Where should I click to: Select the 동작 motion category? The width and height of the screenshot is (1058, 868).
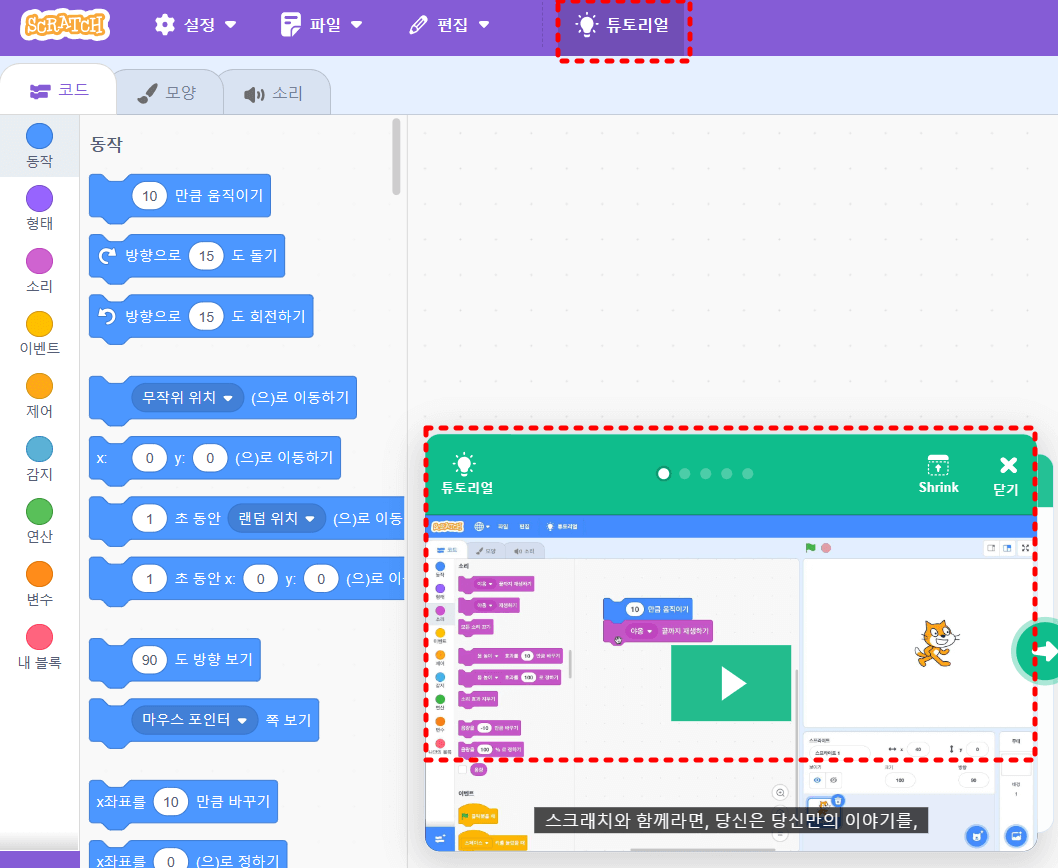(x=39, y=145)
